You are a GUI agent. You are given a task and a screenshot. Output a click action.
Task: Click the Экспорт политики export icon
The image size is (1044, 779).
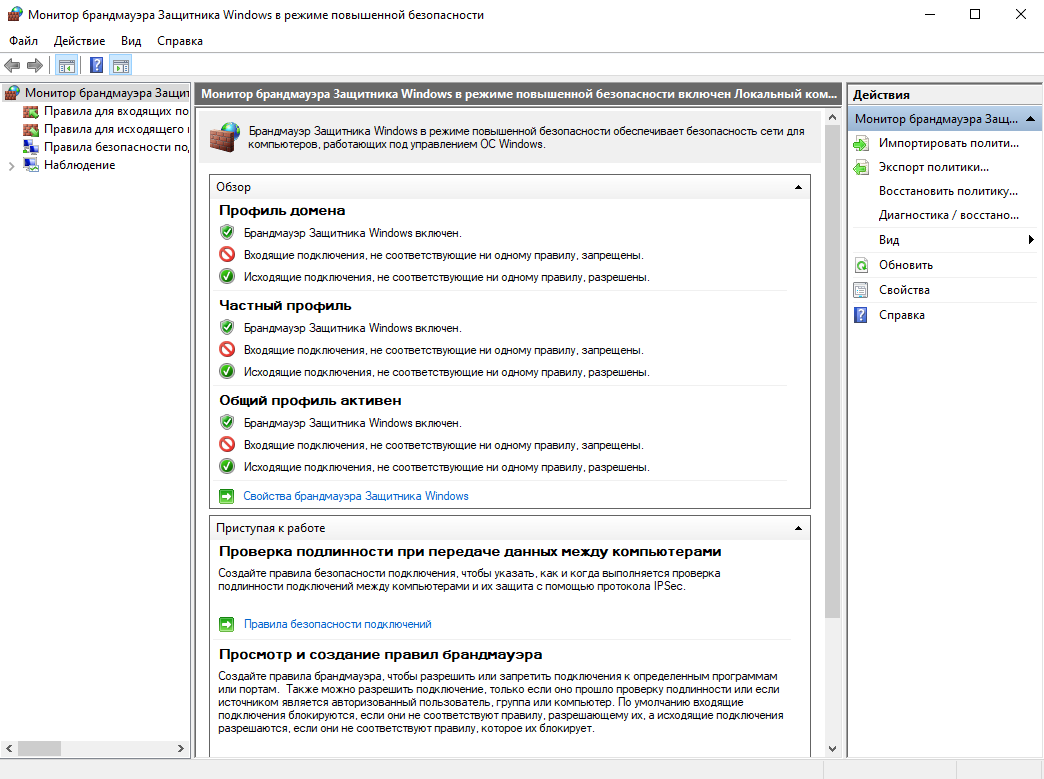pos(861,167)
